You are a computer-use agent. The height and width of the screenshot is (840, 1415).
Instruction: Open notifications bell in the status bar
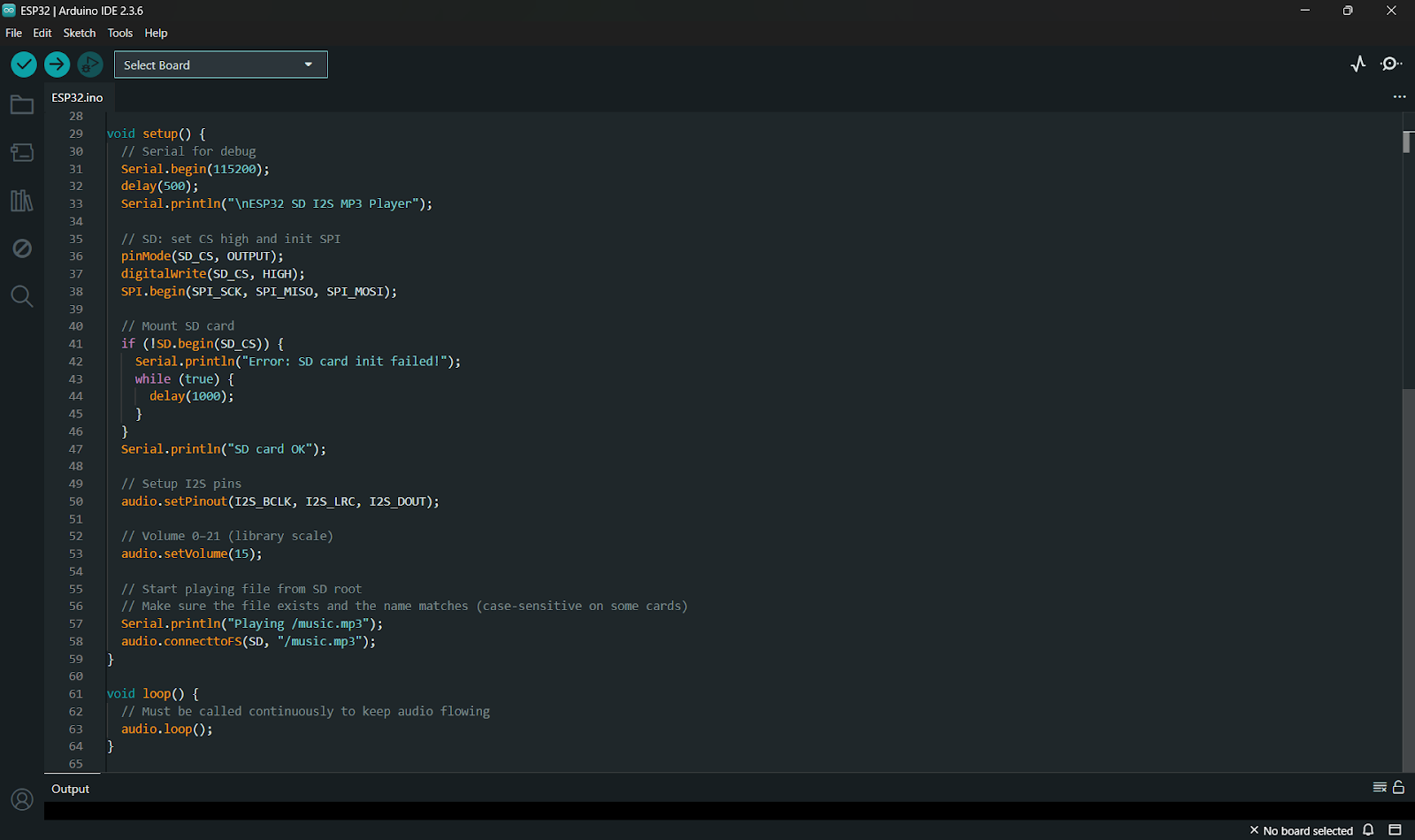coord(1368,830)
